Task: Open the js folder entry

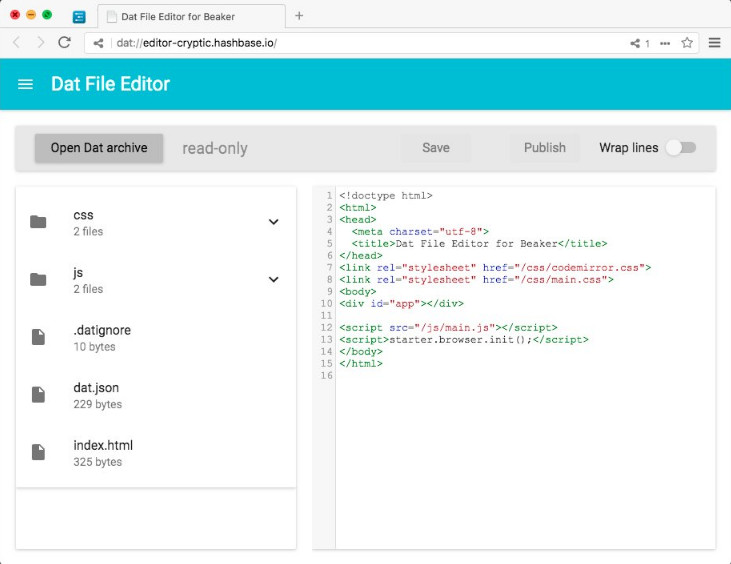Action: (x=156, y=280)
